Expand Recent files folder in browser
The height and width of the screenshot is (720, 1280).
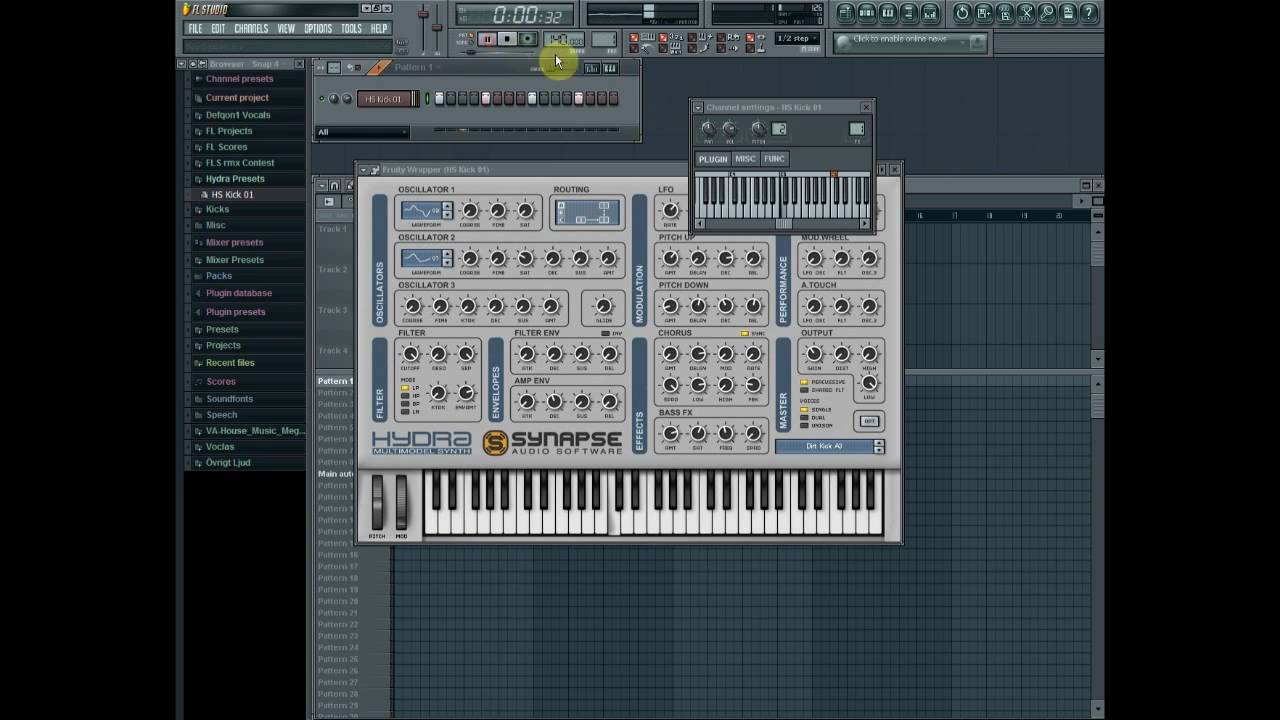pyautogui.click(x=230, y=363)
